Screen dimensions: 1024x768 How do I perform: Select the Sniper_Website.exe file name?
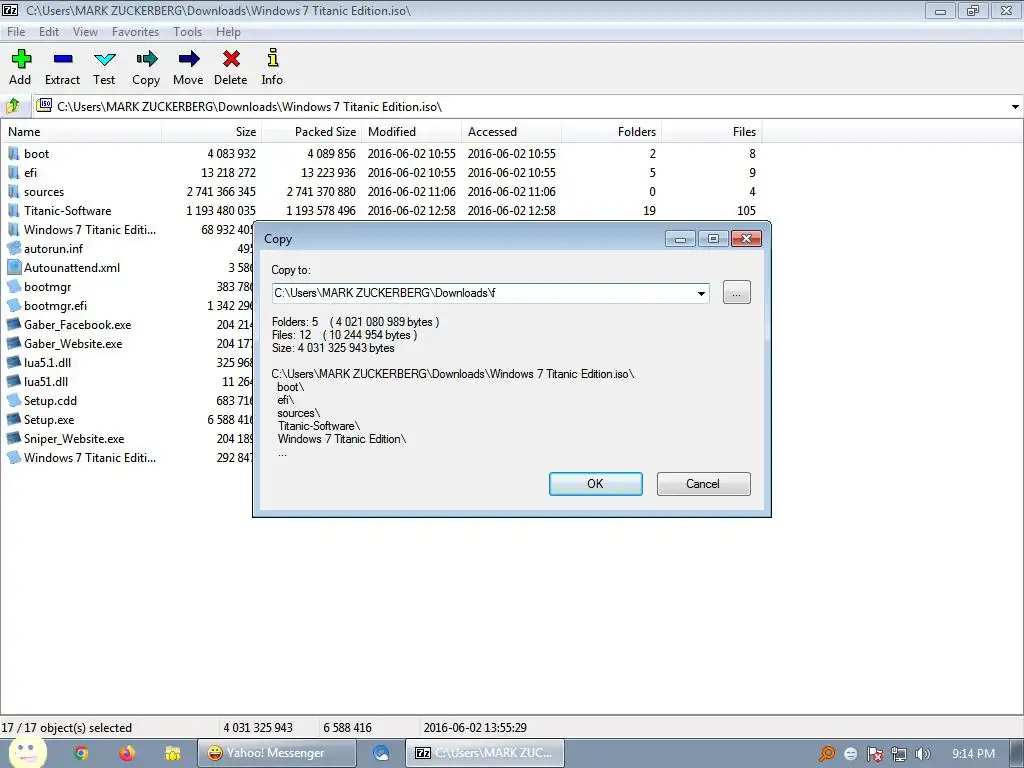(x=74, y=438)
